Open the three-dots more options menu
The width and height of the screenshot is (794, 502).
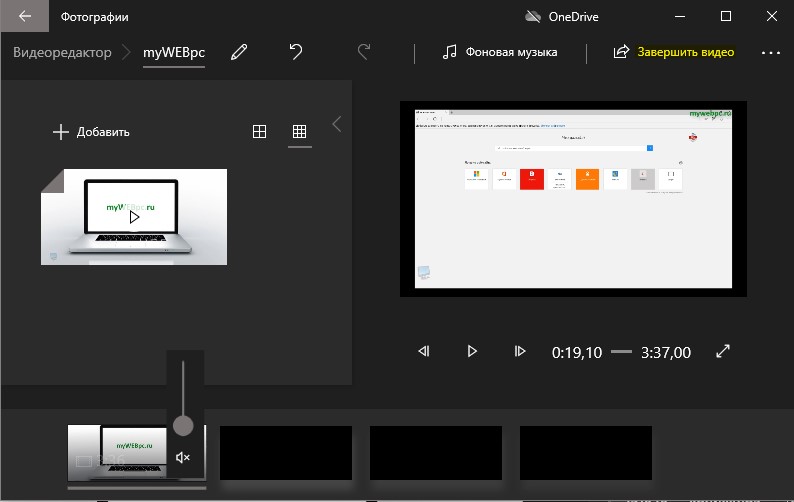point(771,53)
